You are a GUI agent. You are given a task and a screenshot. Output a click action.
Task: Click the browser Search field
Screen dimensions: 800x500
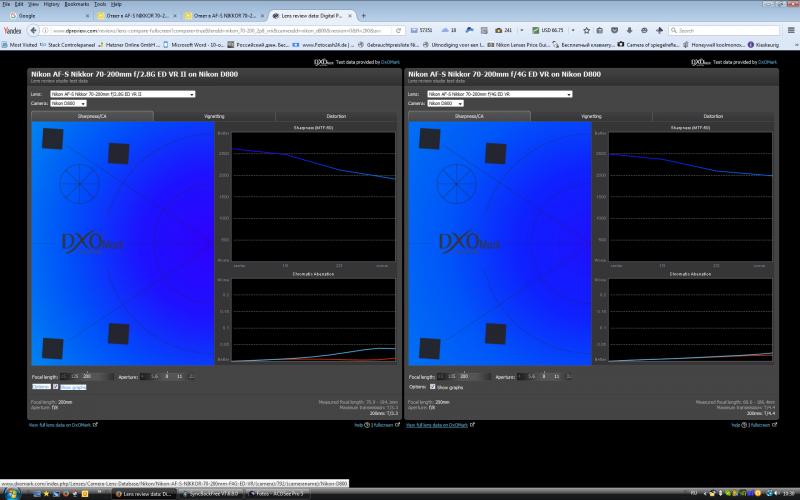(724, 31)
